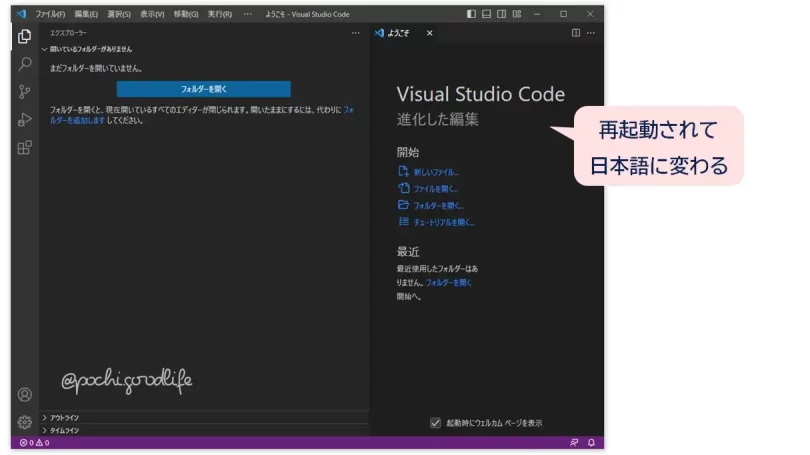810x455 pixels.
Task: Open hidden menus via title bar ellipsis
Action: pos(248,14)
